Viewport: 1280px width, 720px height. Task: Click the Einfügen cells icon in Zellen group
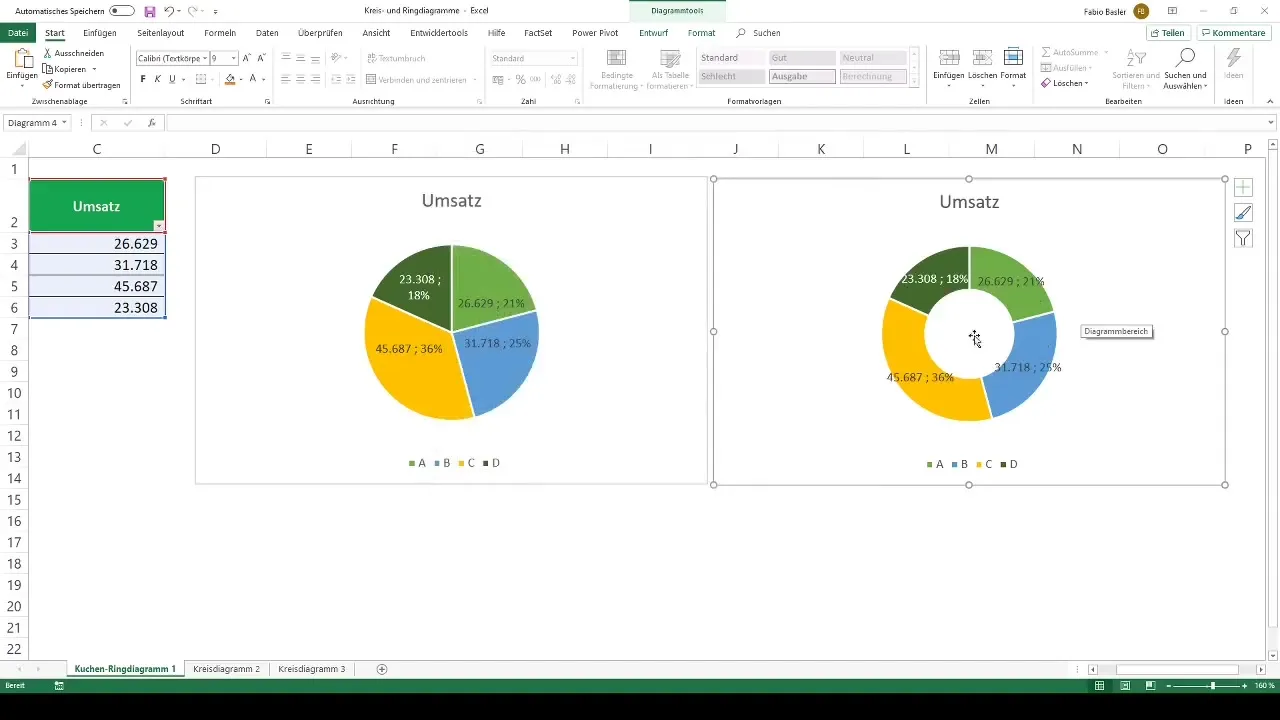(949, 58)
